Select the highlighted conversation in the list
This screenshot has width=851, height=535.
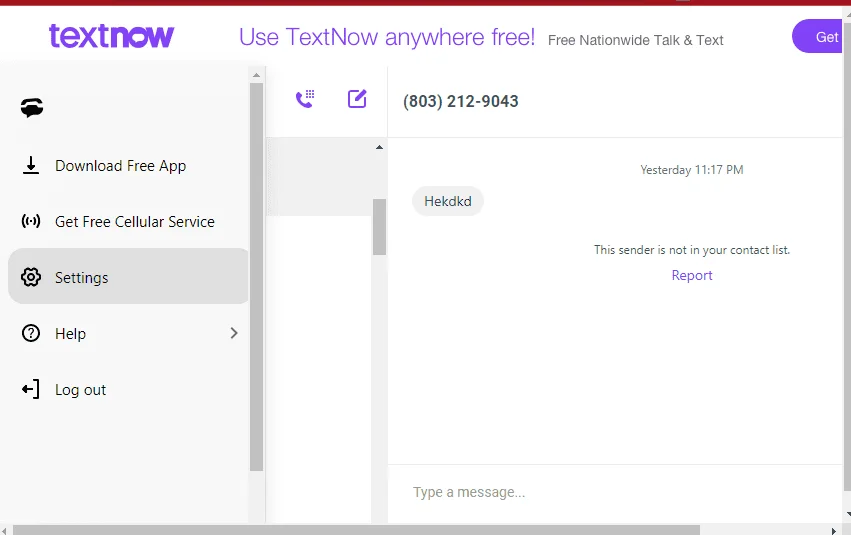coord(319,177)
